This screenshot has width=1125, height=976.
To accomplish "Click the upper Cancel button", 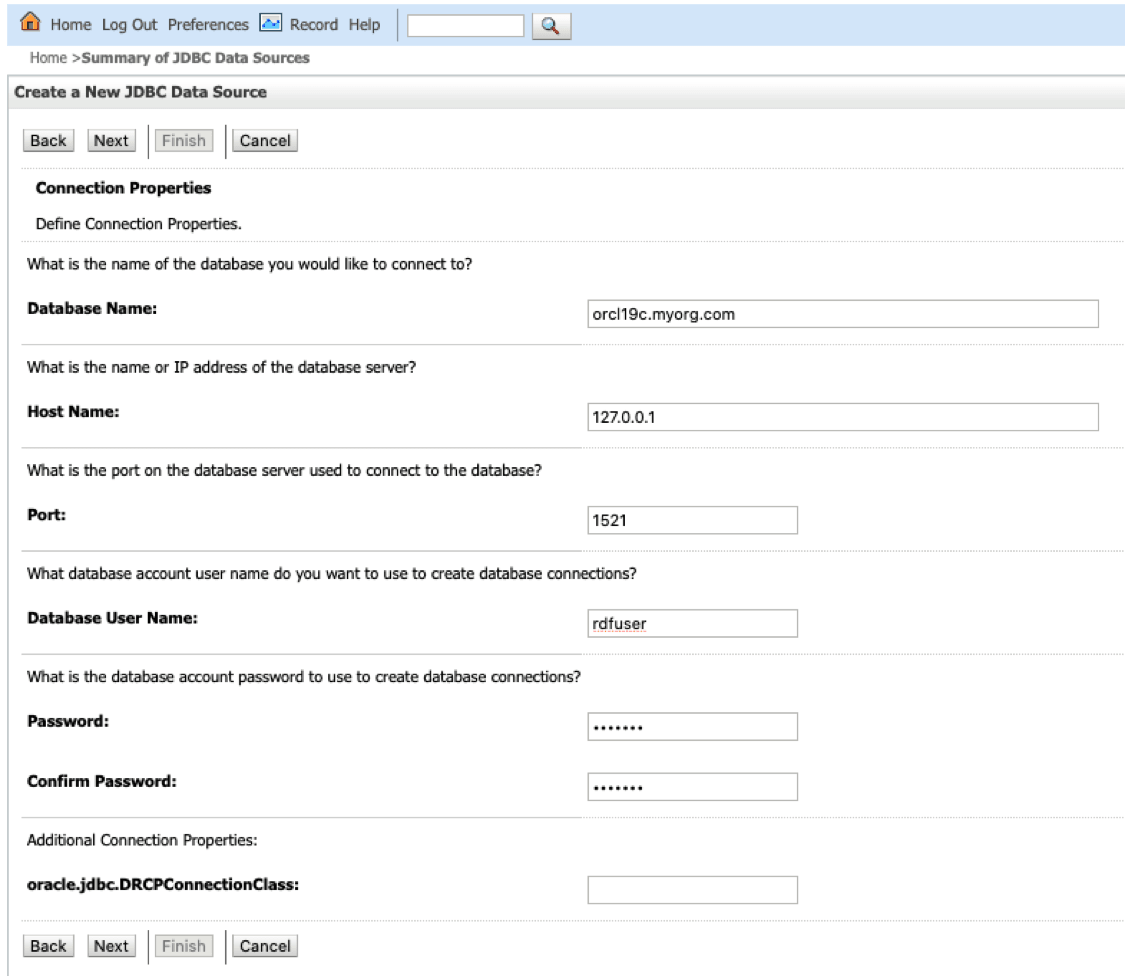I will click(x=265, y=141).
